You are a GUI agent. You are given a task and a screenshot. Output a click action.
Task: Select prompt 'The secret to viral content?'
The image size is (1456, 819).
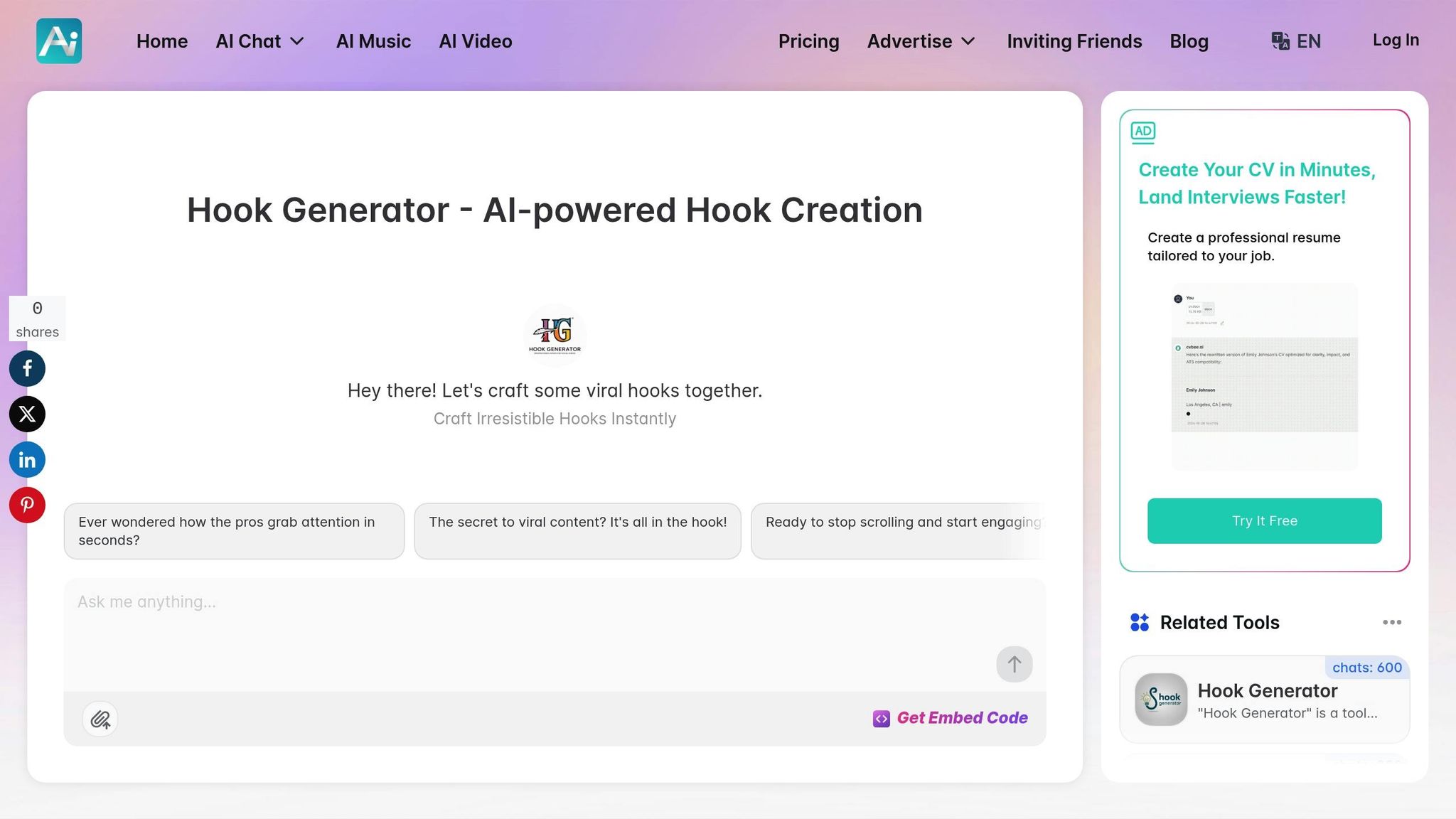pyautogui.click(x=577, y=531)
